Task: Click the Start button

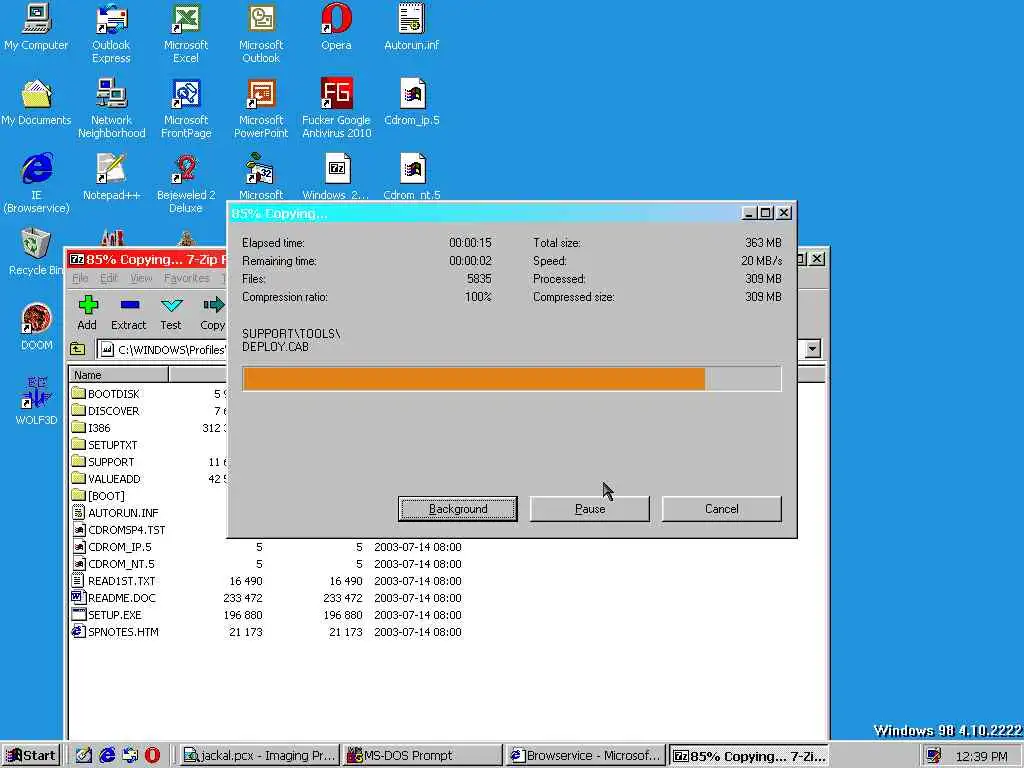Action: coord(31,755)
